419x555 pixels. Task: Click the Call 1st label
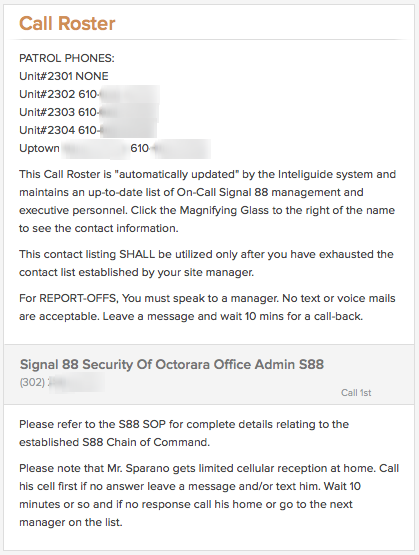(x=356, y=393)
